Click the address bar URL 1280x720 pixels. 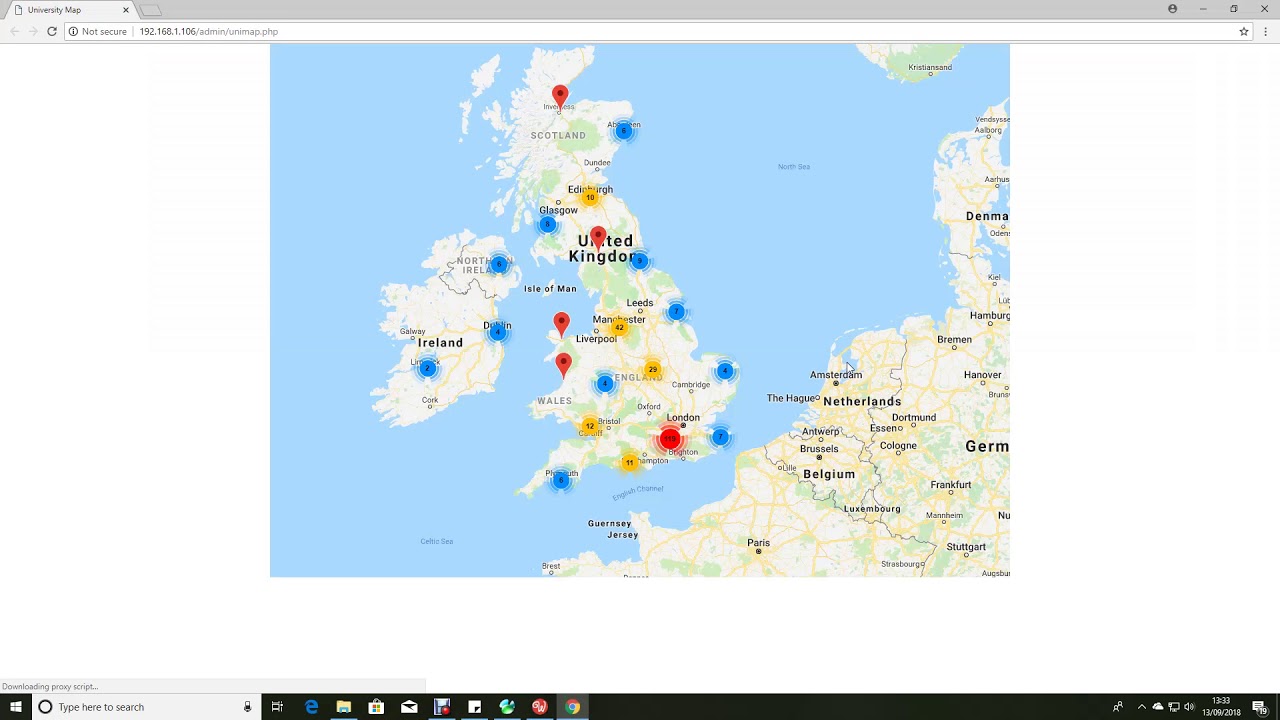coord(208,31)
